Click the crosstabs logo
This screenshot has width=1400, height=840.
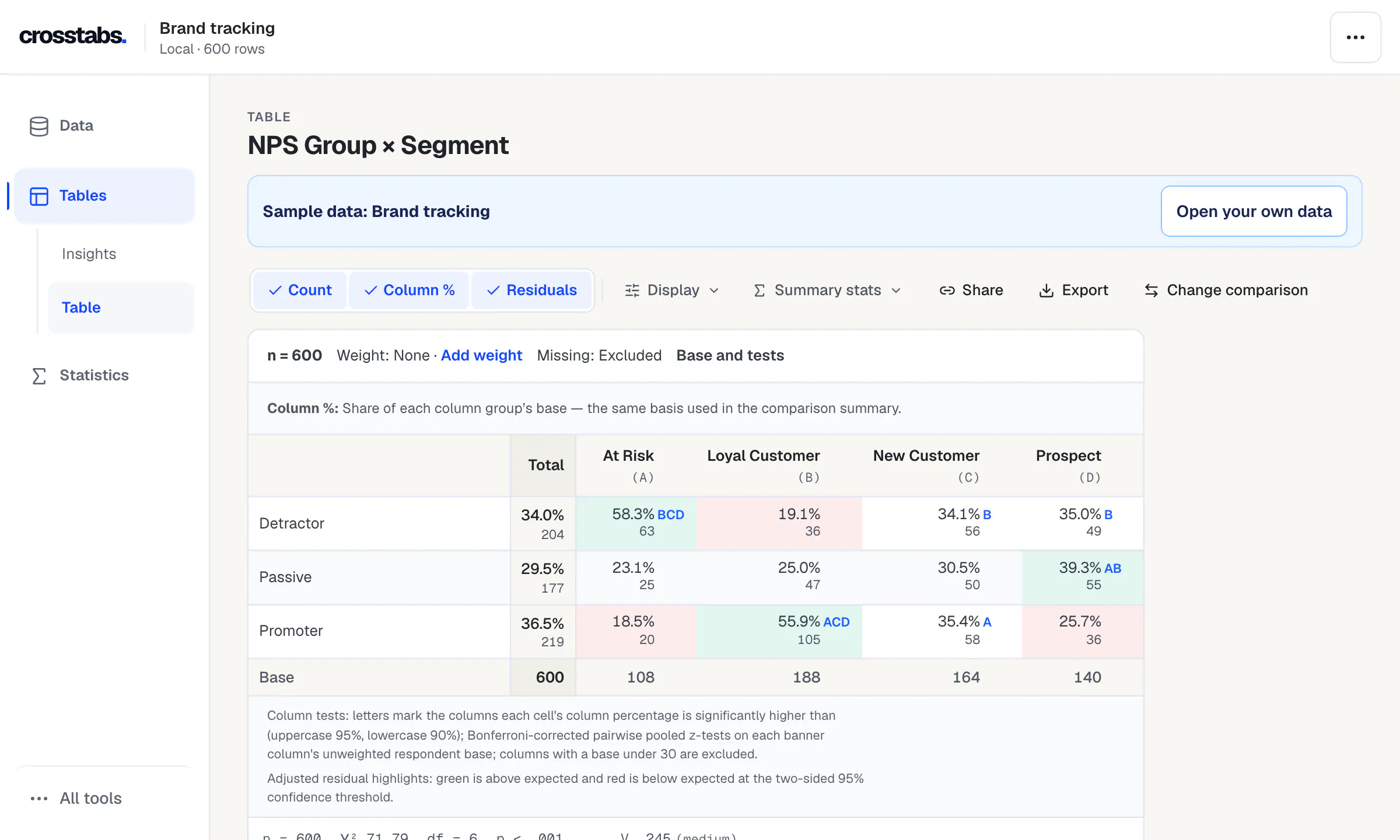click(72, 36)
